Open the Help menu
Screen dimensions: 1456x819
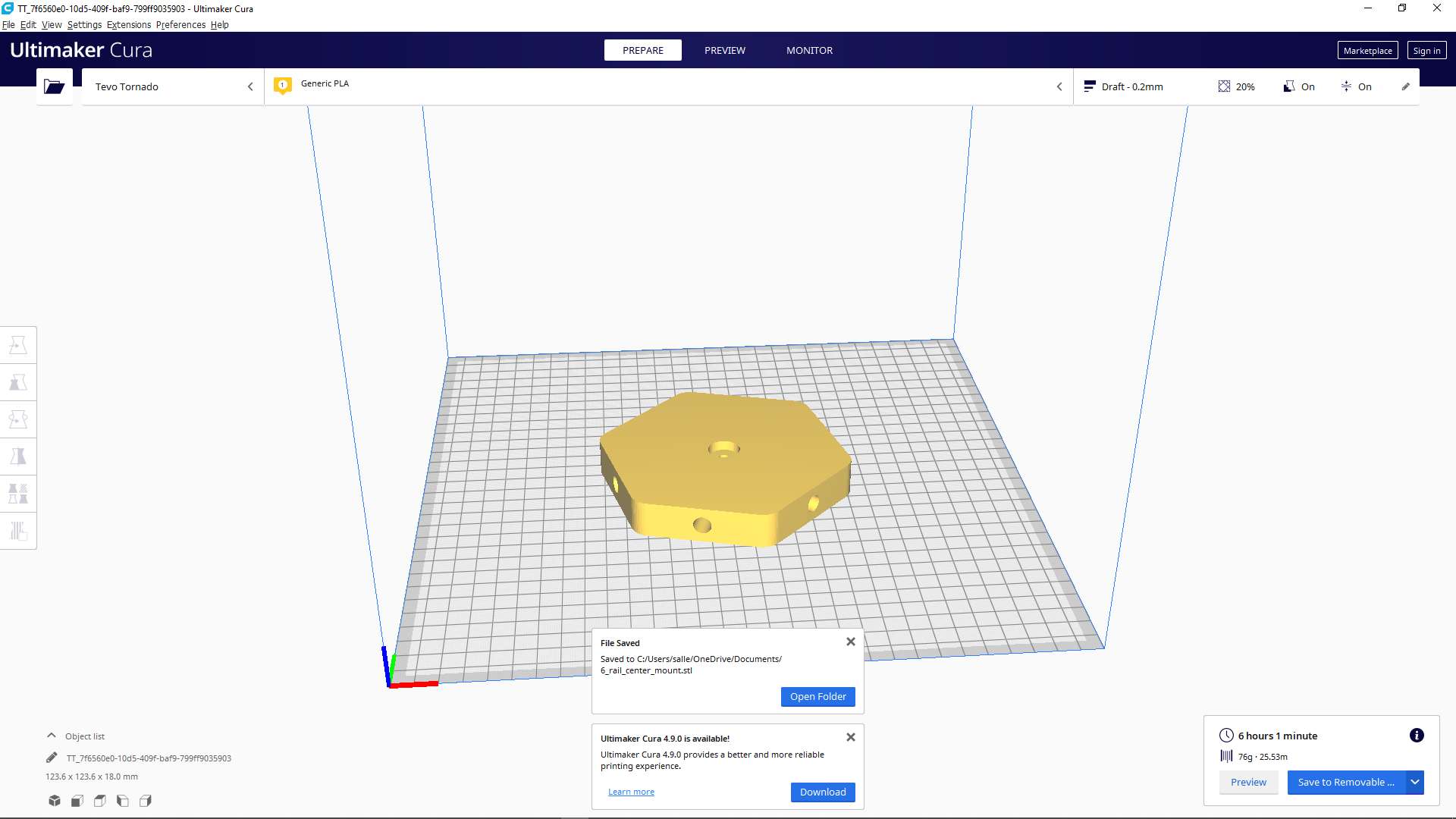(219, 25)
